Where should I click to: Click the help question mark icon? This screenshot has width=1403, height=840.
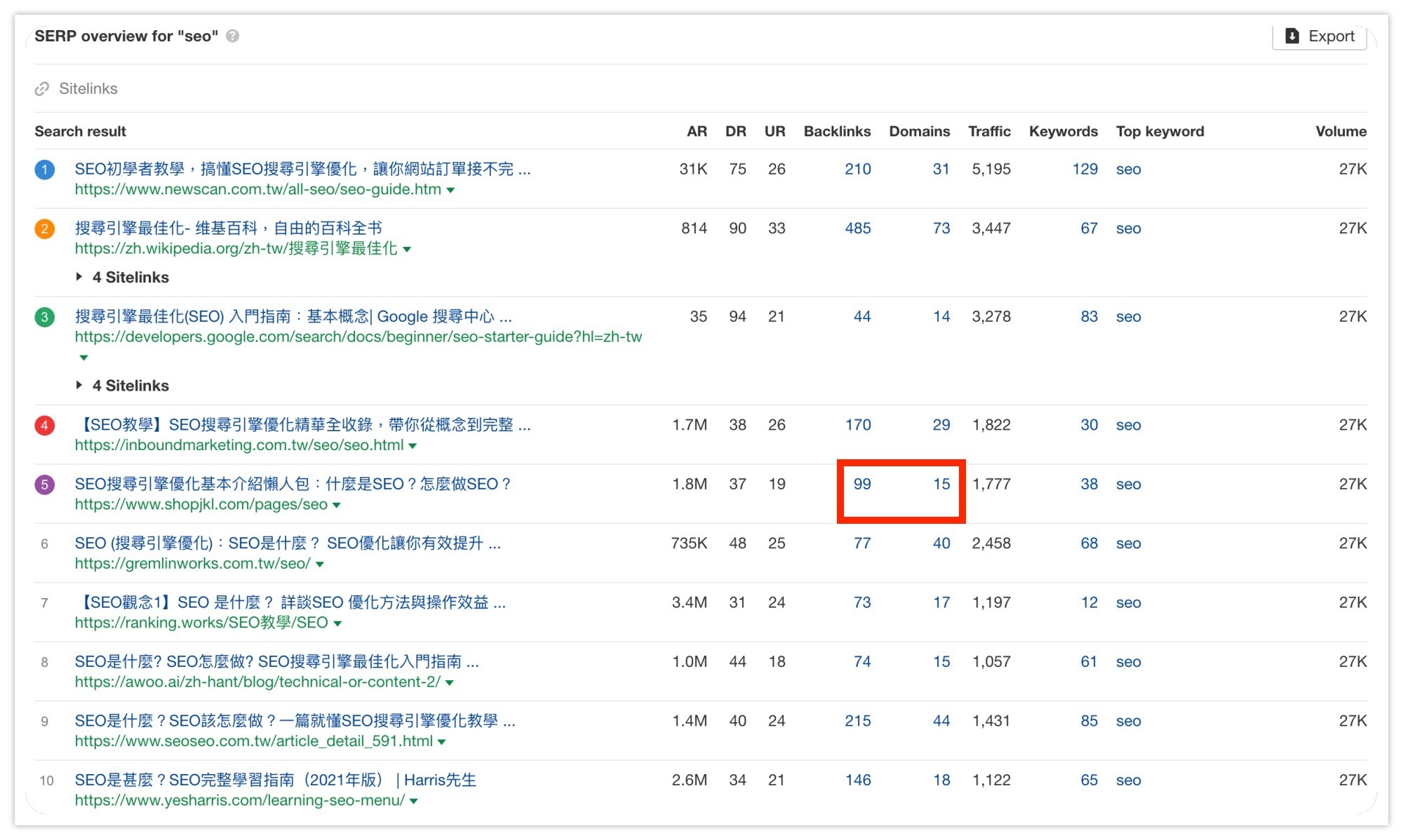pos(233,36)
